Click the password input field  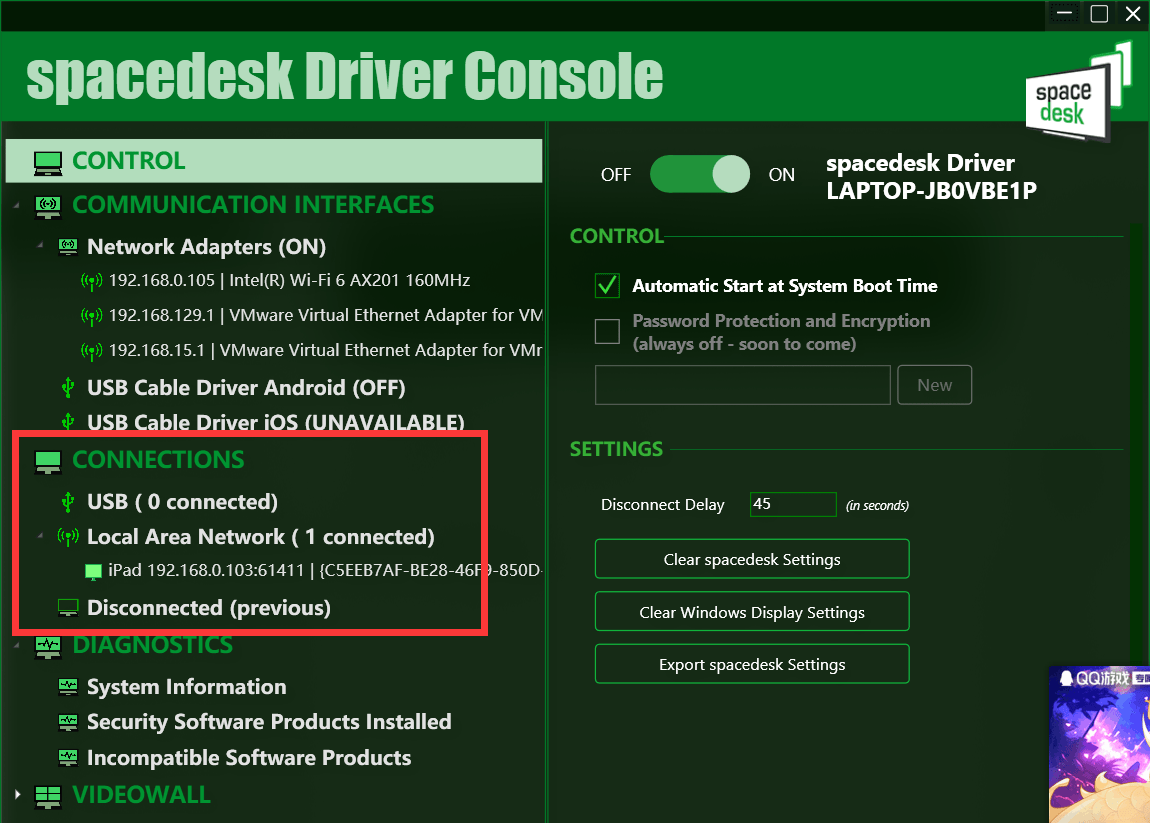tap(742, 385)
